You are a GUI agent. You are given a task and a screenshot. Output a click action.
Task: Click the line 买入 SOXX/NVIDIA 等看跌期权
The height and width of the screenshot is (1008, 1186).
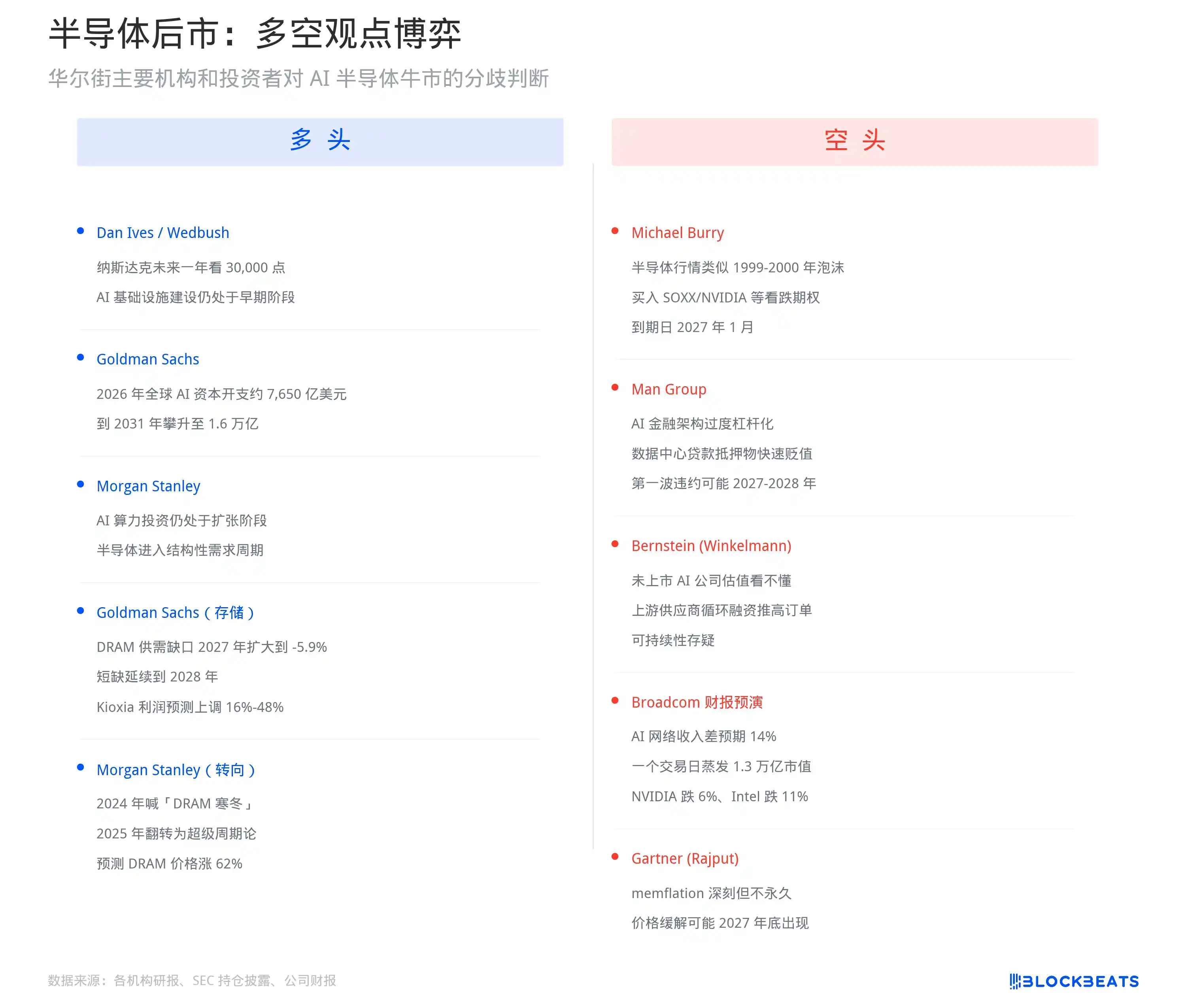click(725, 297)
